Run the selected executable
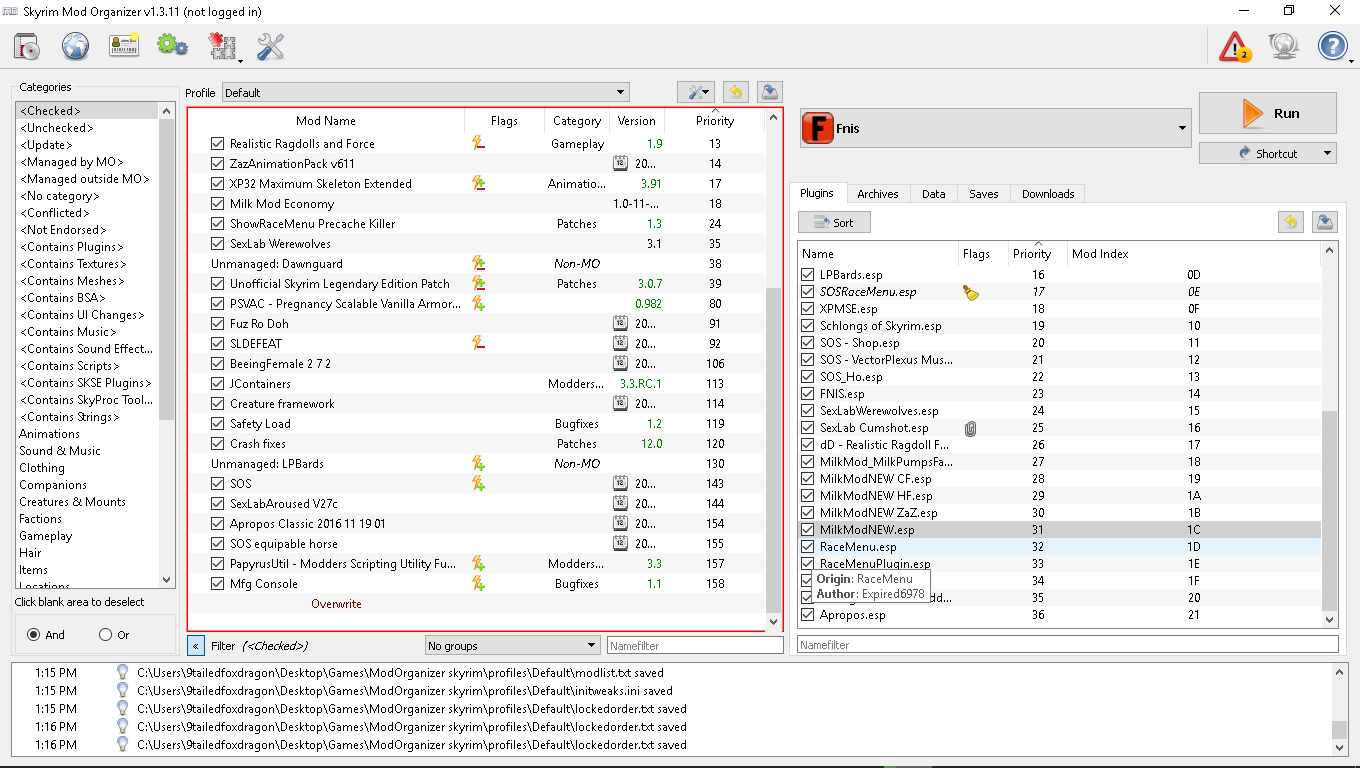 click(1268, 113)
